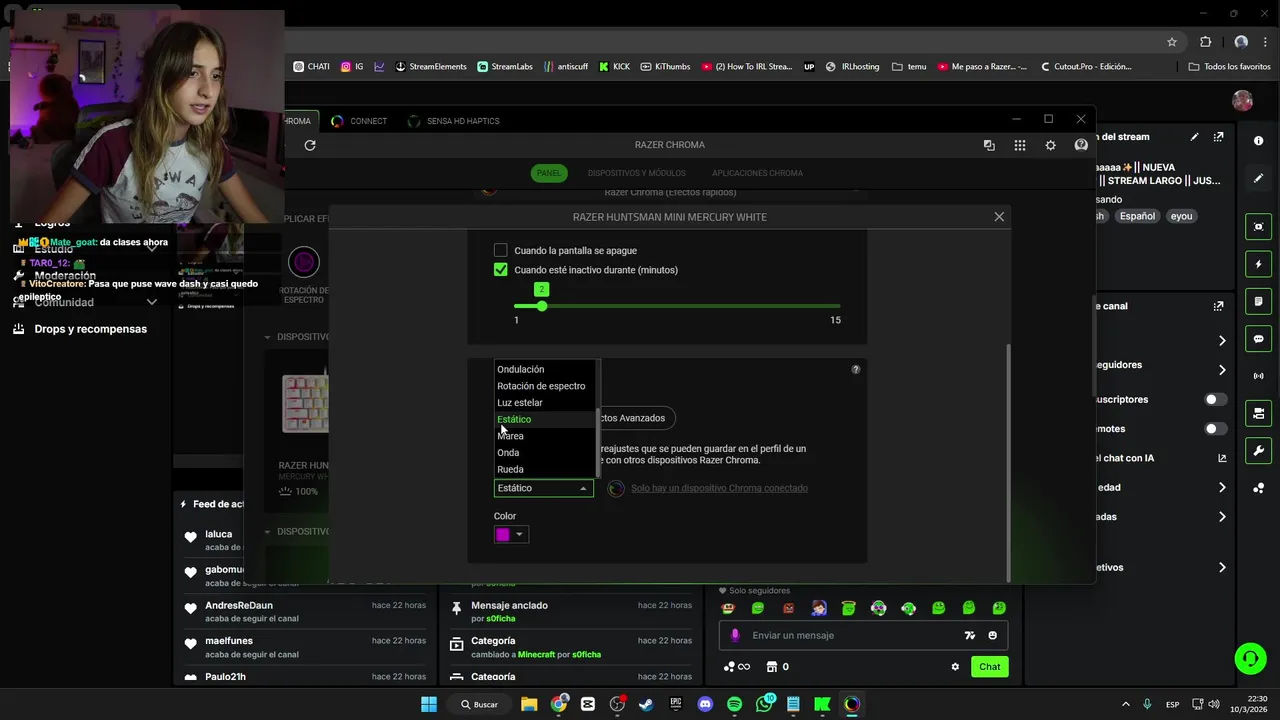The image size is (1280, 720).
Task: Open Windows Start menu
Action: point(429,704)
